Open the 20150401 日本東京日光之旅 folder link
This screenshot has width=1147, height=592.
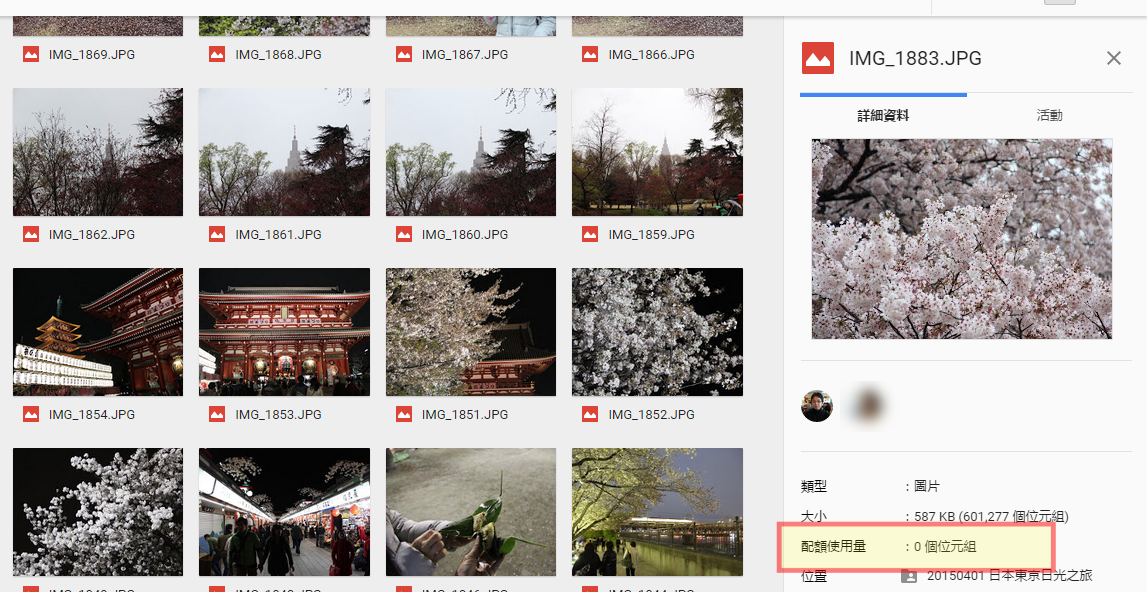pos(1009,576)
